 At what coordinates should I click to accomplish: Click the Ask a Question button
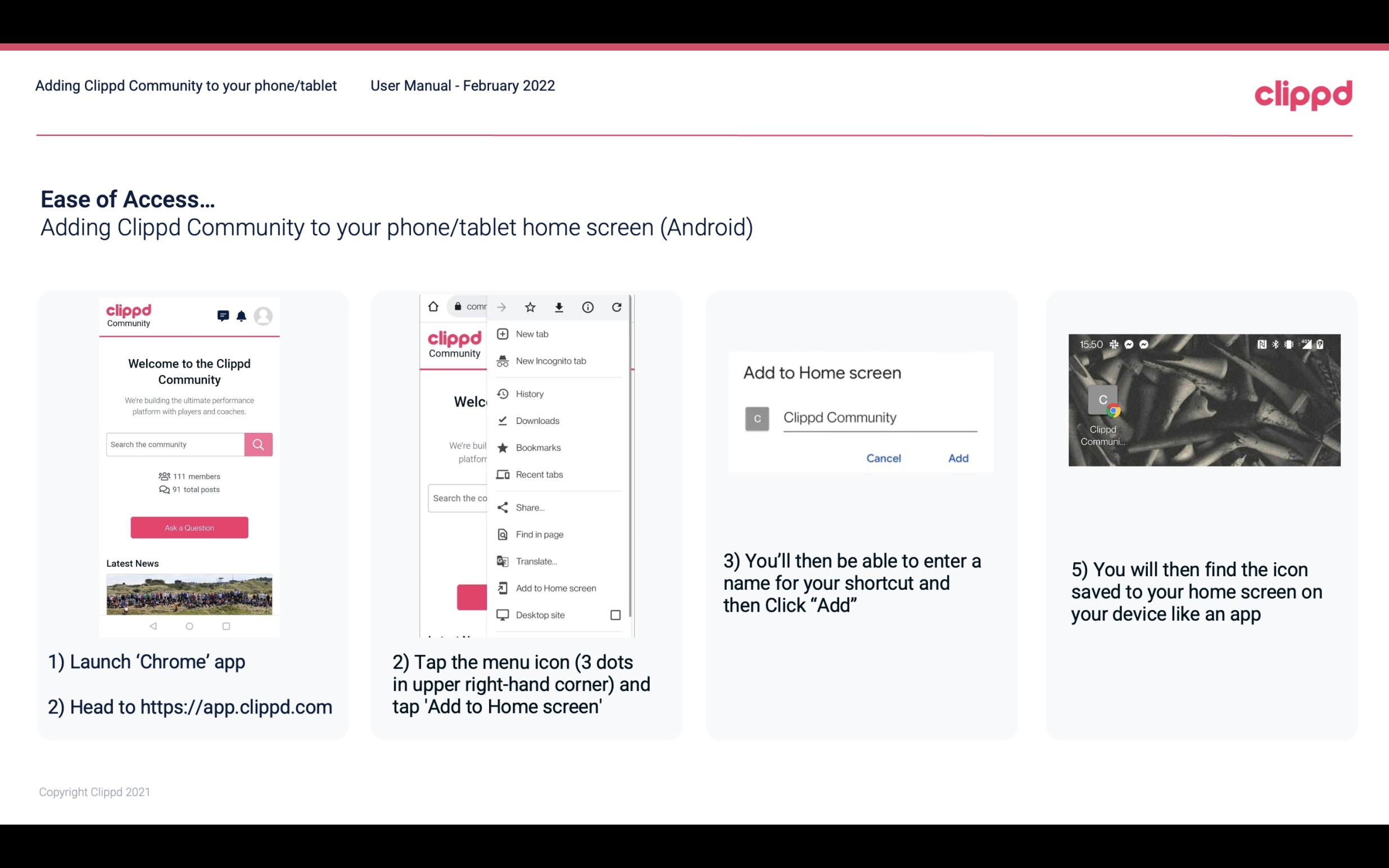click(x=189, y=527)
